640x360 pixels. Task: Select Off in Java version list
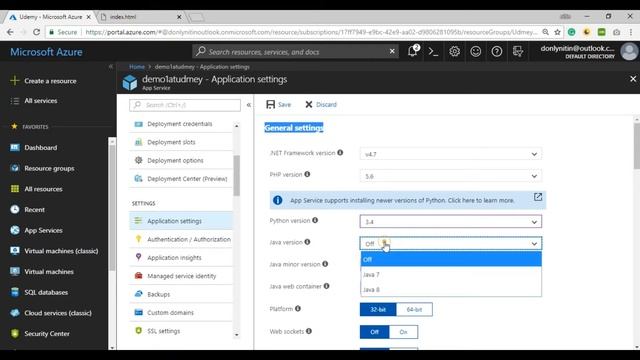(451, 259)
